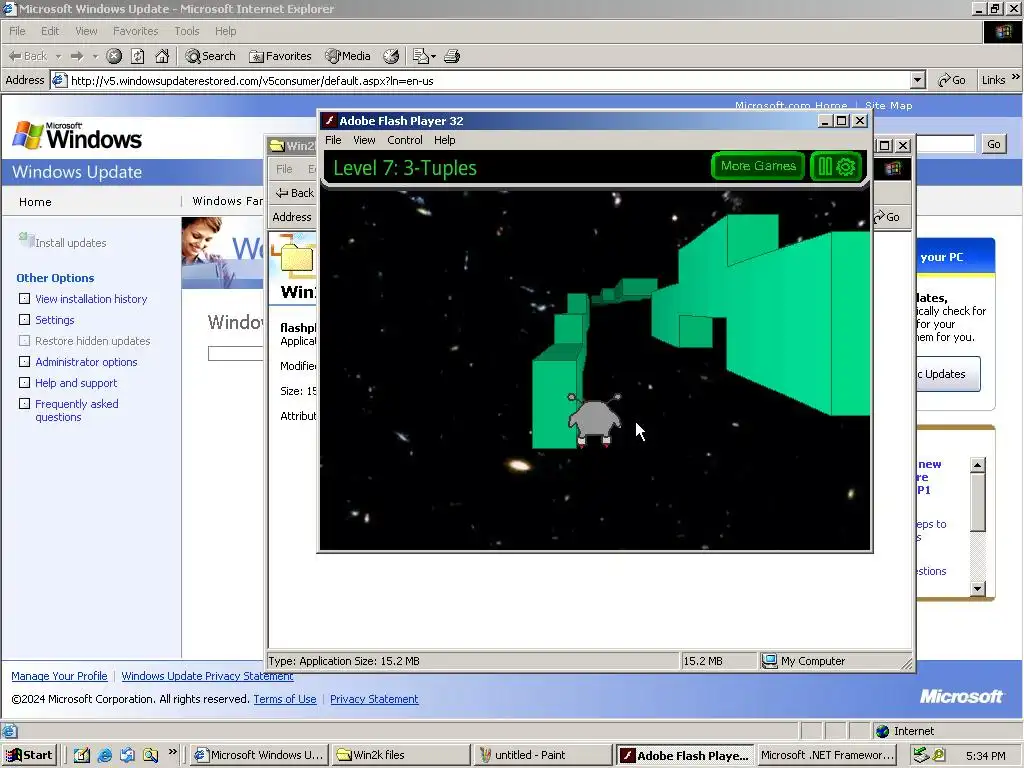The width and height of the screenshot is (1024, 768).
Task: Open the Tools menu in Internet Explorer
Action: (x=186, y=31)
